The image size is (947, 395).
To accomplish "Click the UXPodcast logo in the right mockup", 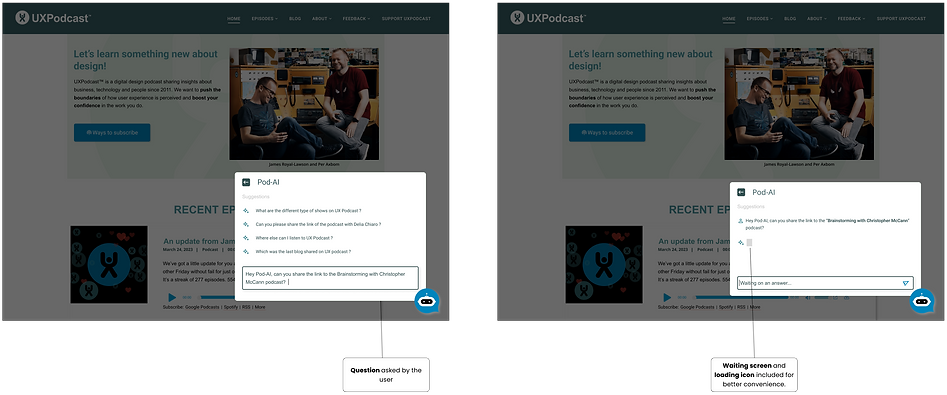I will (x=548, y=18).
